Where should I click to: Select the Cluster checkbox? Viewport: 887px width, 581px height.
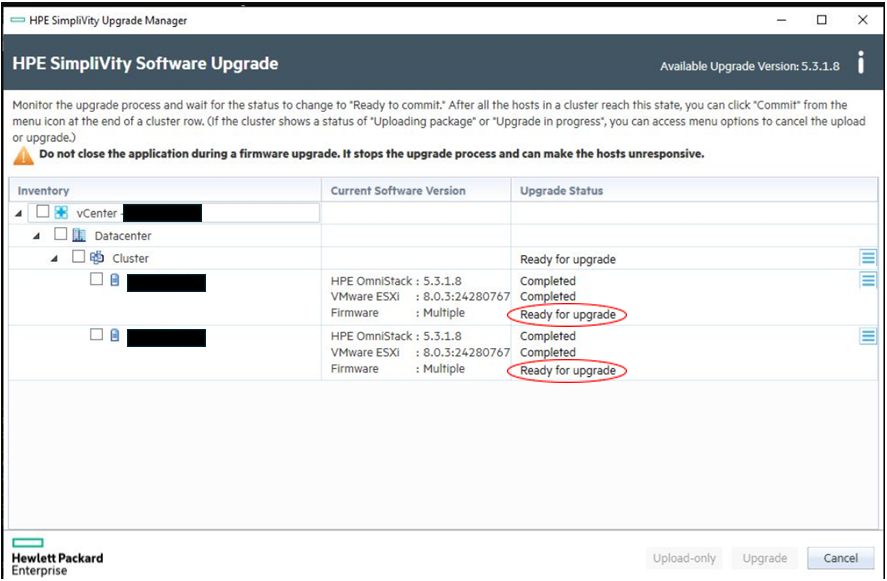[x=78, y=257]
